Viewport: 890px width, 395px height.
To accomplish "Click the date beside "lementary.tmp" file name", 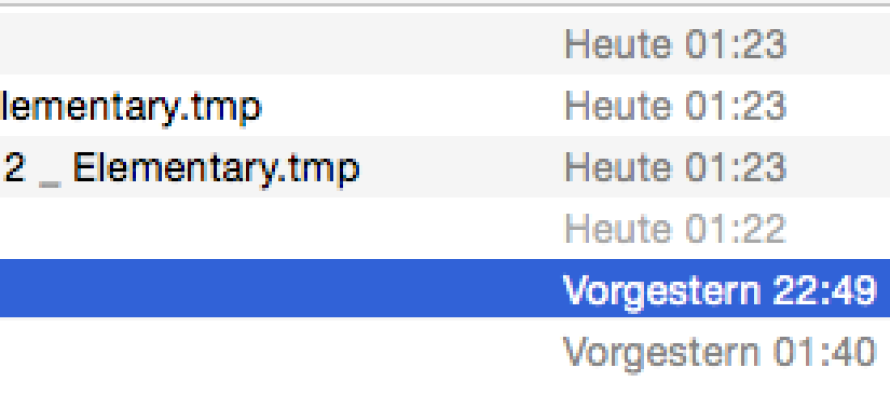I will pyautogui.click(x=675, y=106).
